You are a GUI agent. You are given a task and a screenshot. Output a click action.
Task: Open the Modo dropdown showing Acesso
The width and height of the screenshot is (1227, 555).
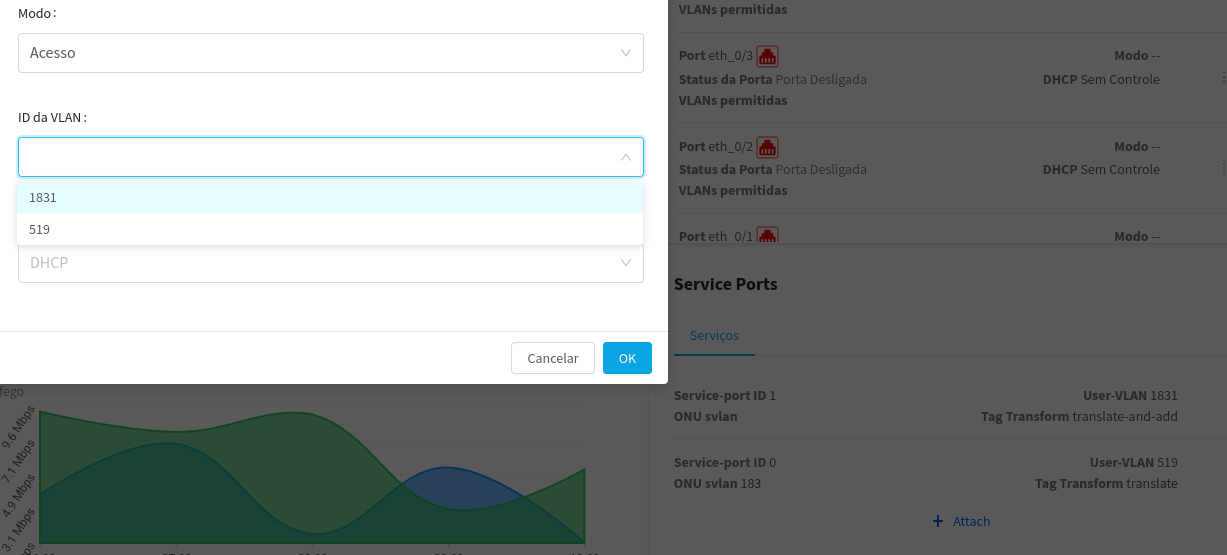pyautogui.click(x=330, y=53)
